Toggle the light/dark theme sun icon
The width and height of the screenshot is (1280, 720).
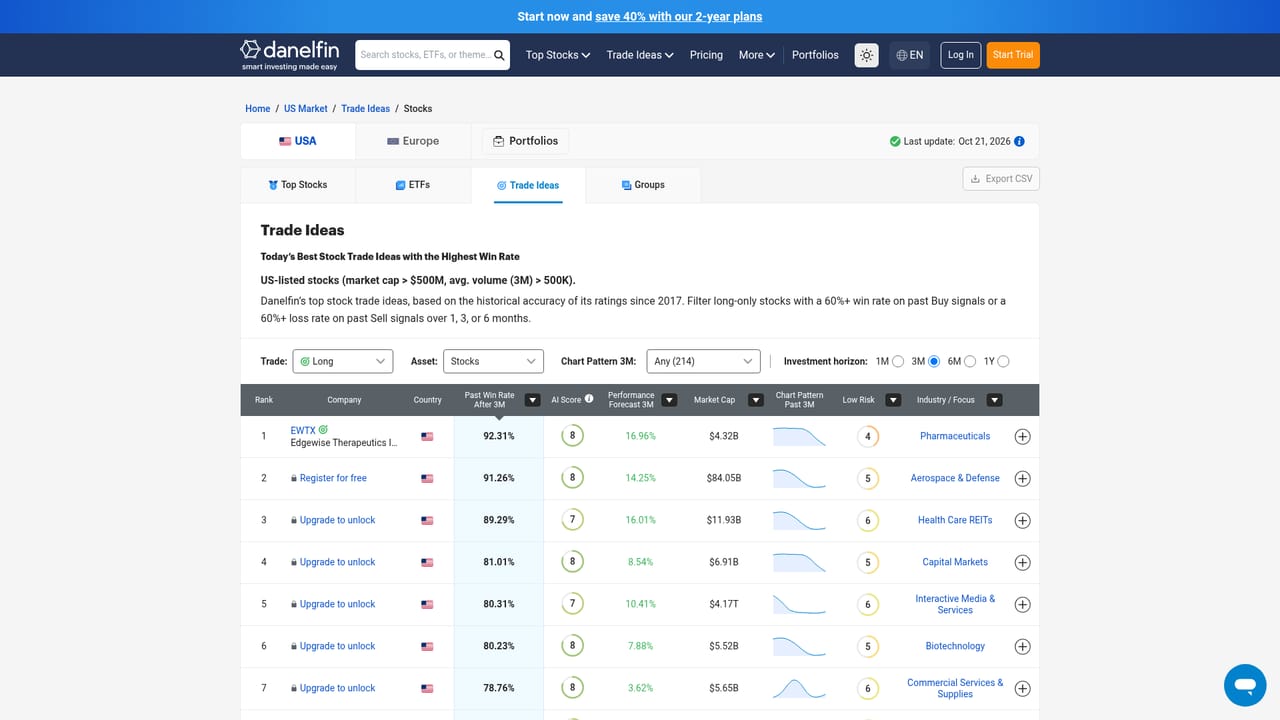tap(866, 55)
